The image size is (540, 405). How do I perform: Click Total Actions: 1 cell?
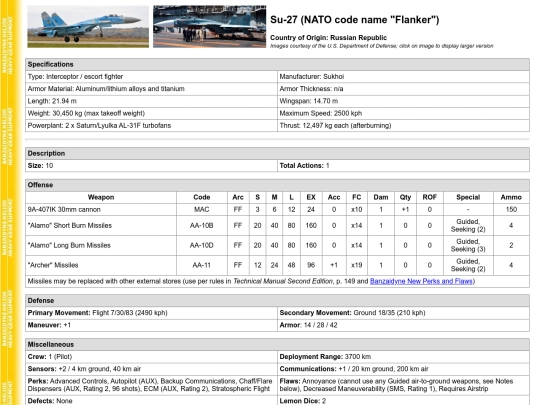click(403, 166)
